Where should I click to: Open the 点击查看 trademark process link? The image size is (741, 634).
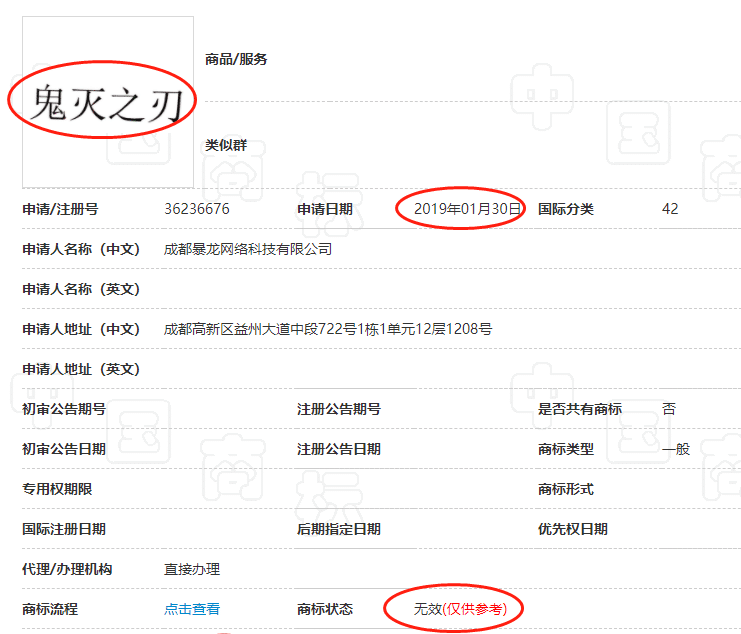(x=192, y=609)
